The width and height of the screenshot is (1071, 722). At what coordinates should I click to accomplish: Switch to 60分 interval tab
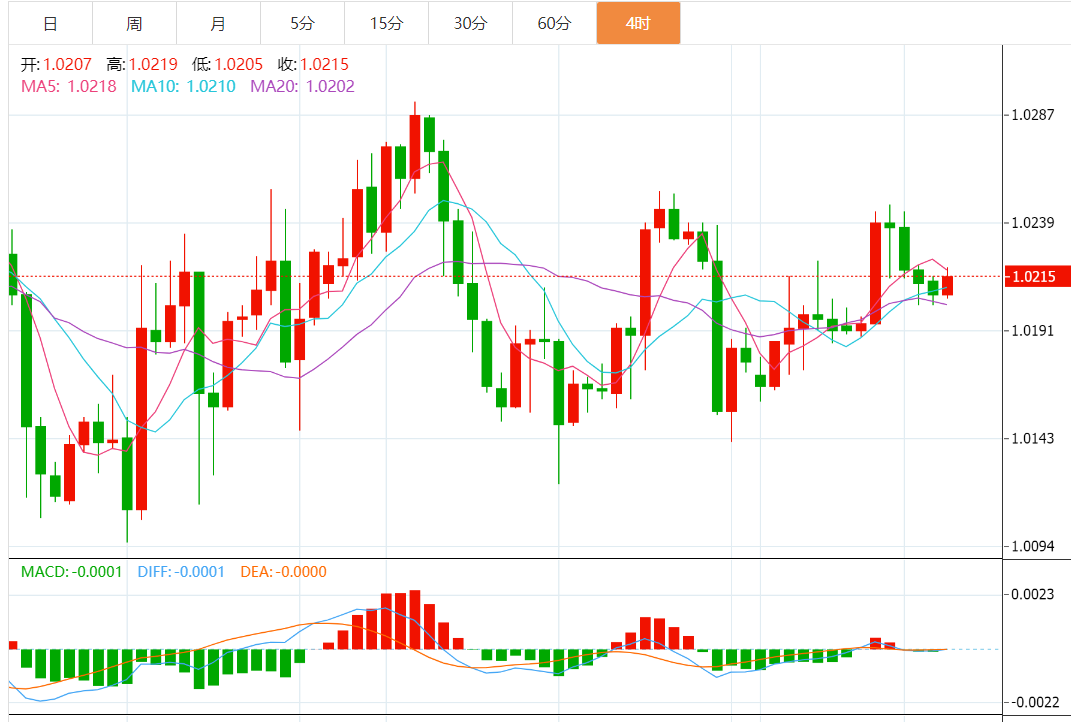[x=554, y=23]
